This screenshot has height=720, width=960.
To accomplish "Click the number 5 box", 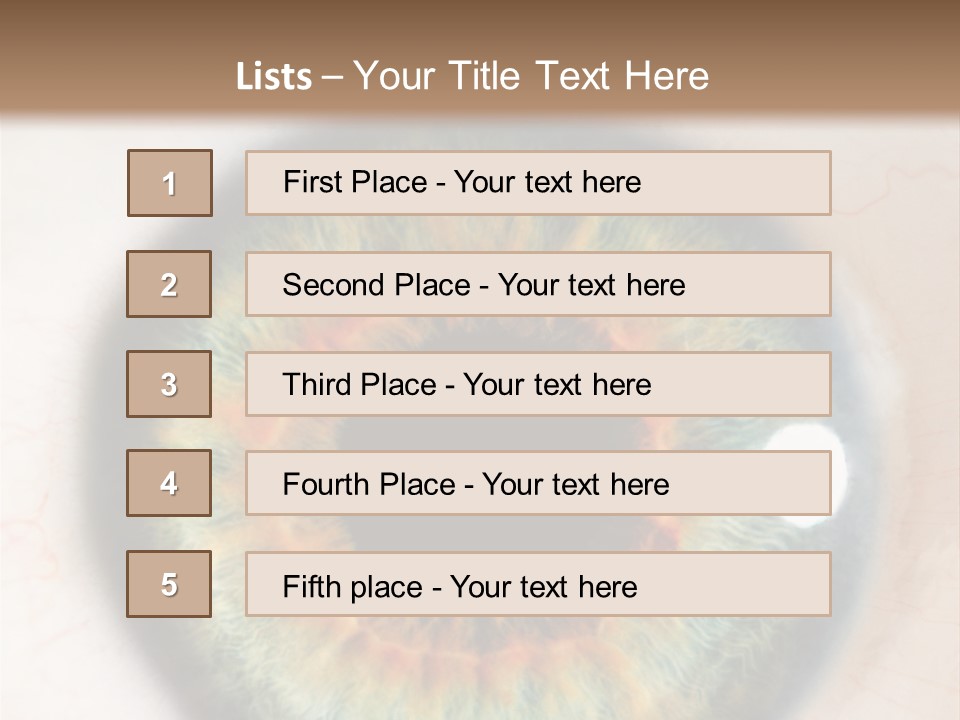I will tap(169, 584).
